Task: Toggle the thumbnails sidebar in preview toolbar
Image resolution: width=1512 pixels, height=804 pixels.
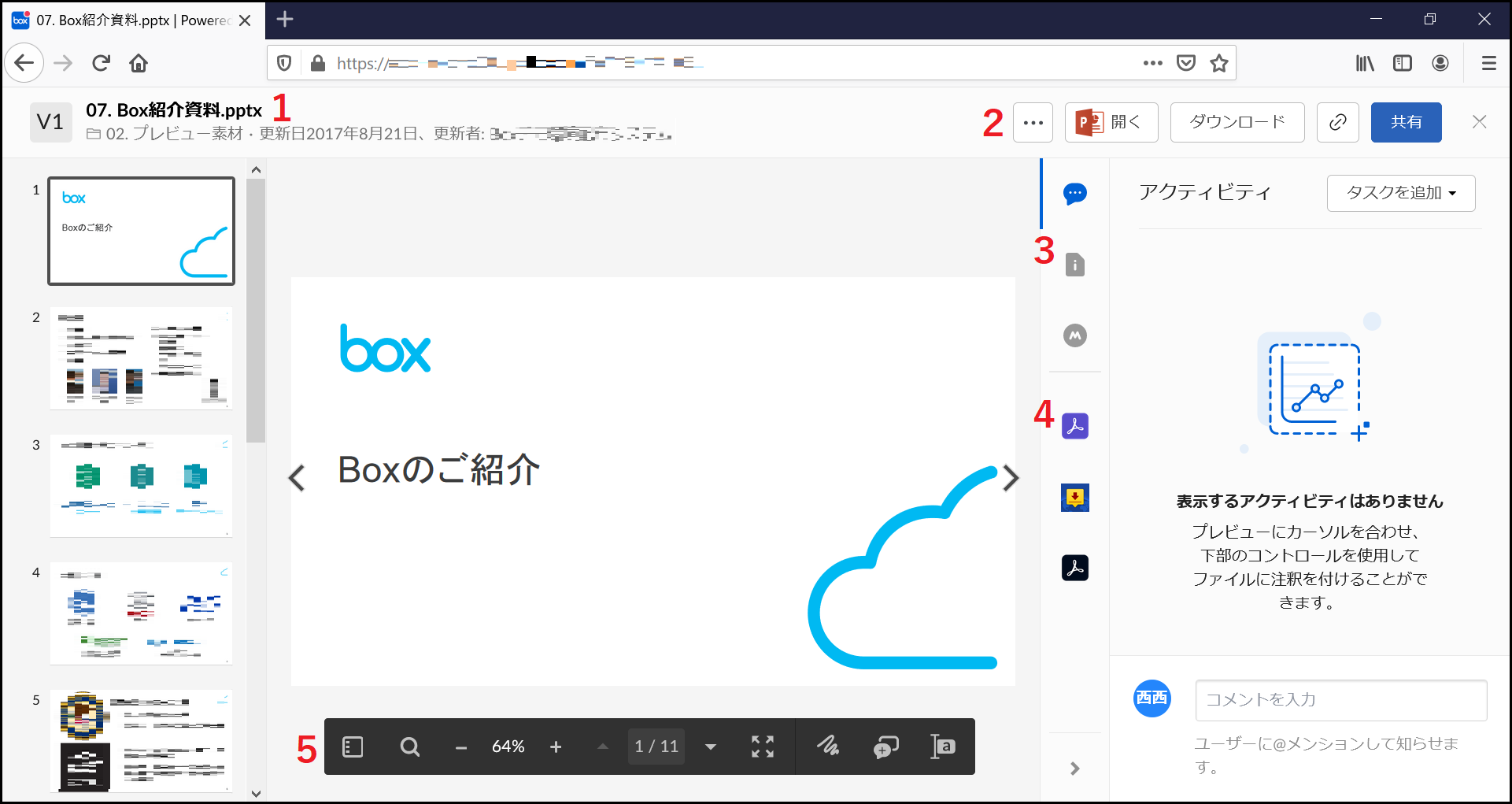Action: point(353,747)
